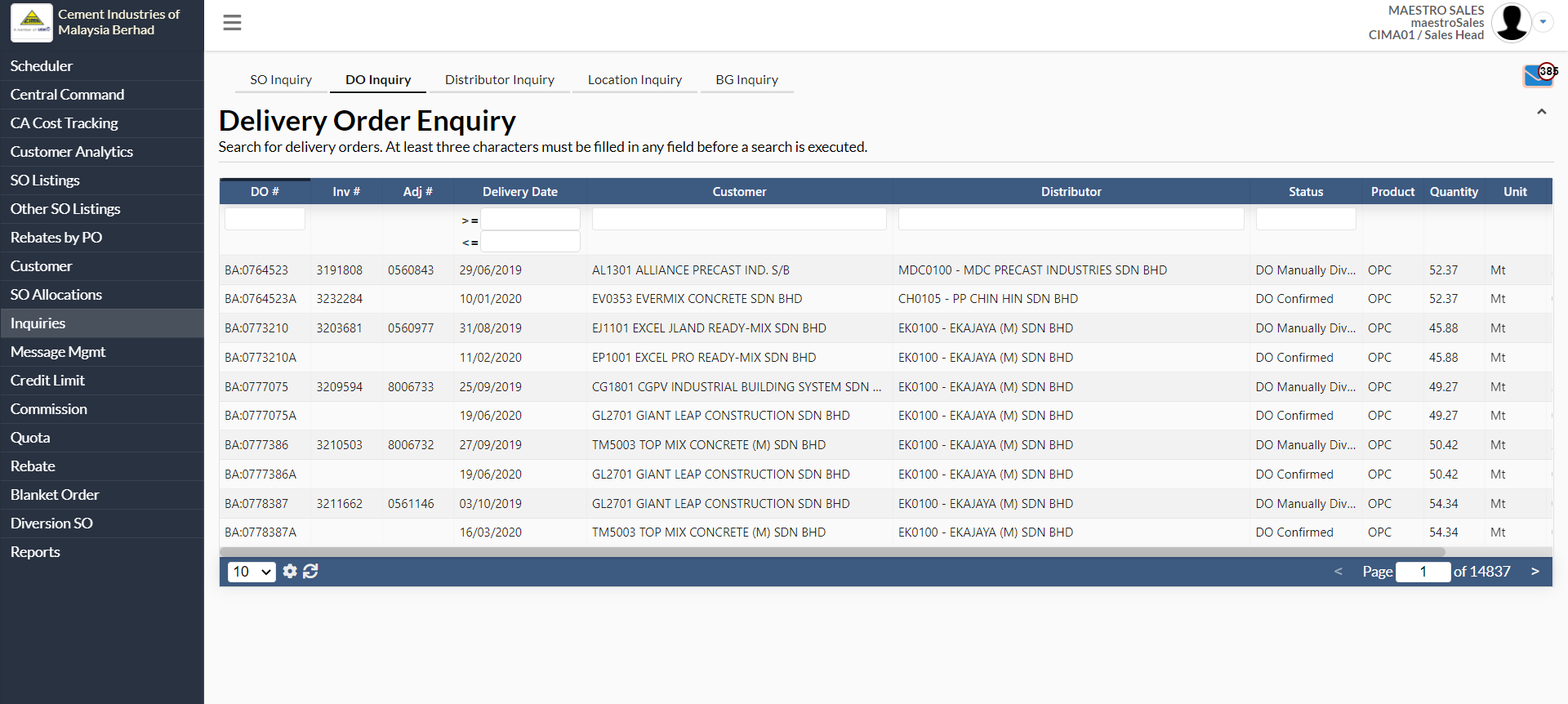This screenshot has width=1568, height=704.
Task: Sort by the Adj # column header
Action: (417, 192)
